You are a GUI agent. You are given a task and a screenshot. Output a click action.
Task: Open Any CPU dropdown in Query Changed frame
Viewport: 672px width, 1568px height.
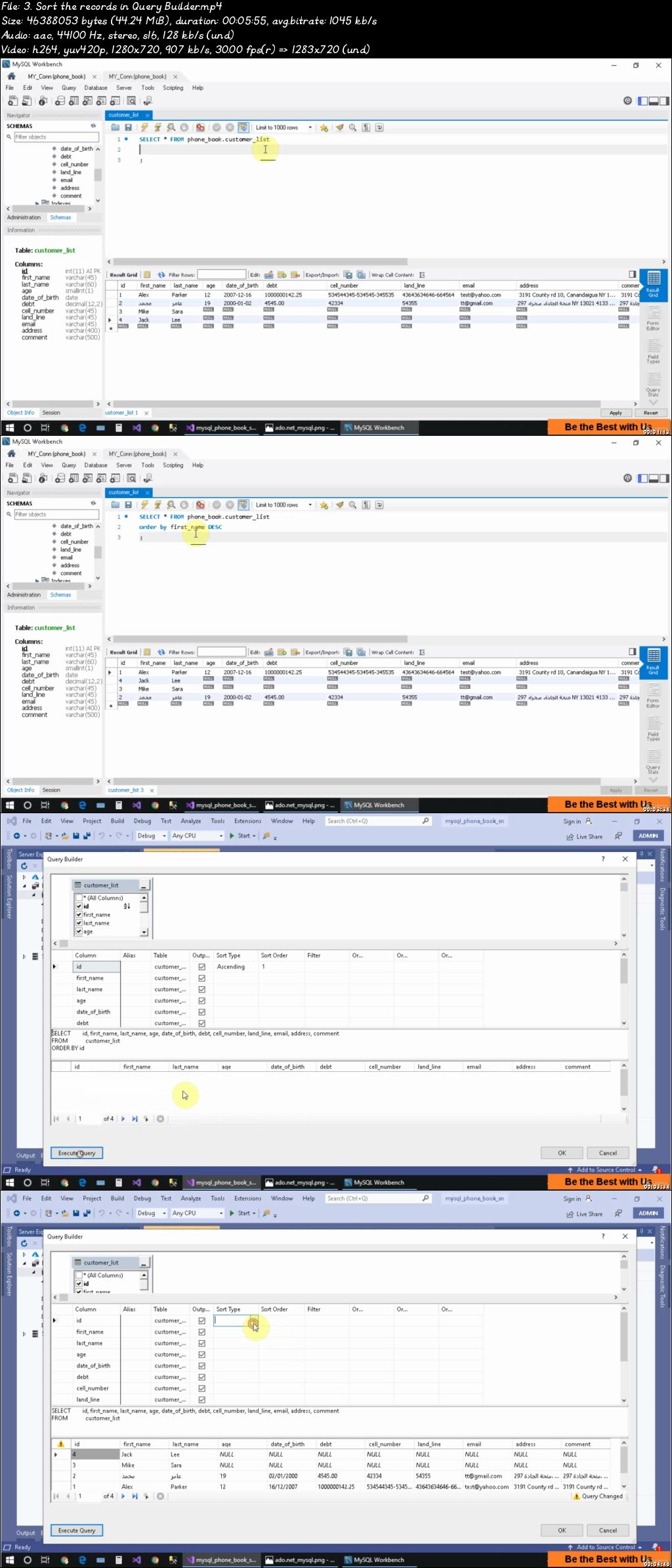pos(221,1213)
